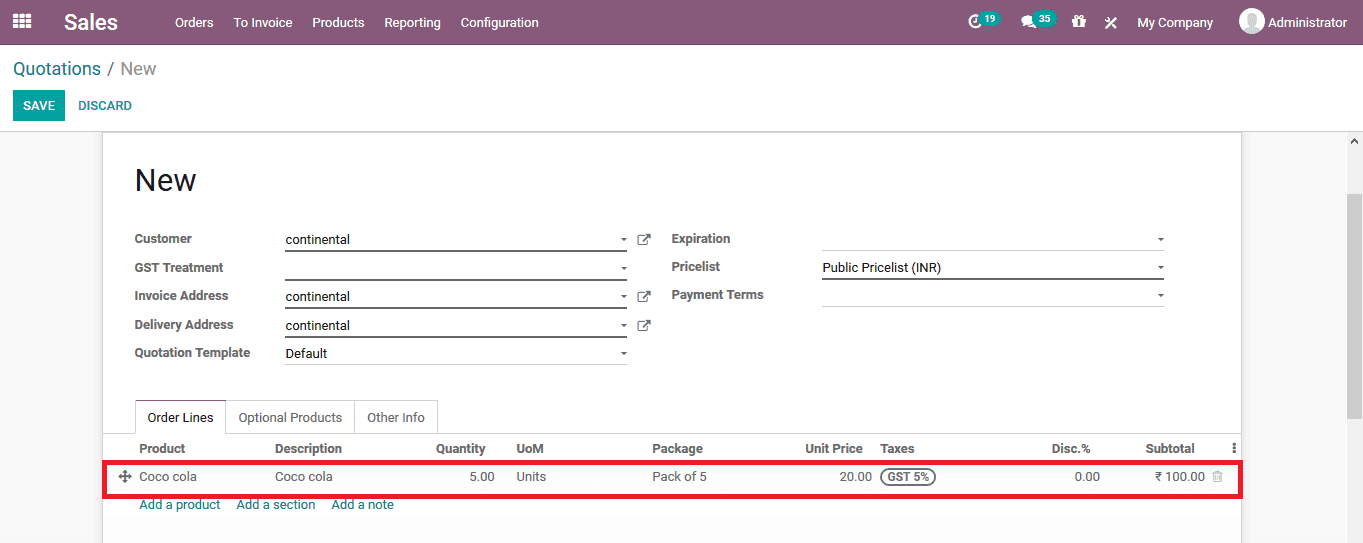Click the Sales app title
Screen dimensions: 1363x543
coord(91,22)
